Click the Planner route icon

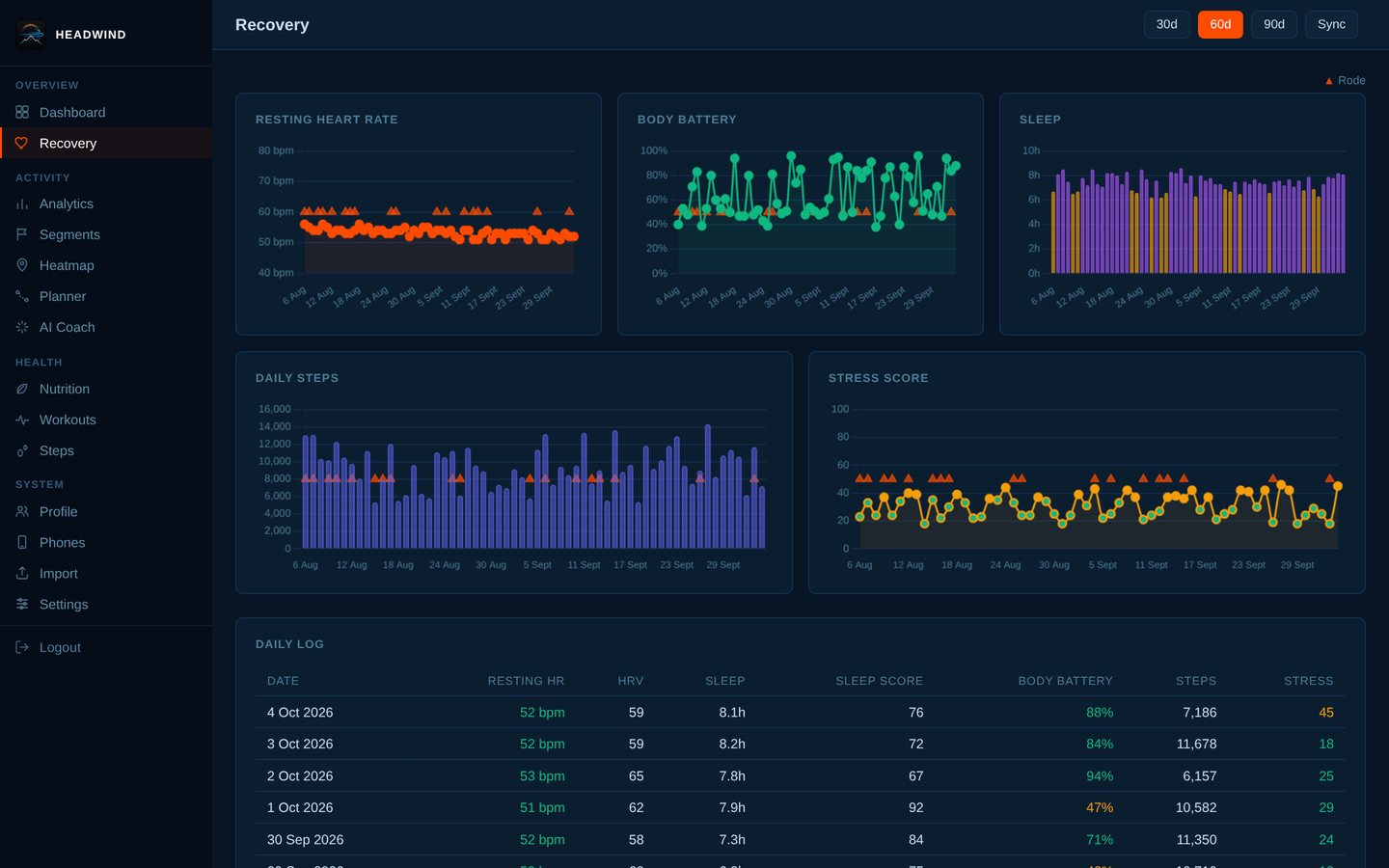pyautogui.click(x=22, y=296)
